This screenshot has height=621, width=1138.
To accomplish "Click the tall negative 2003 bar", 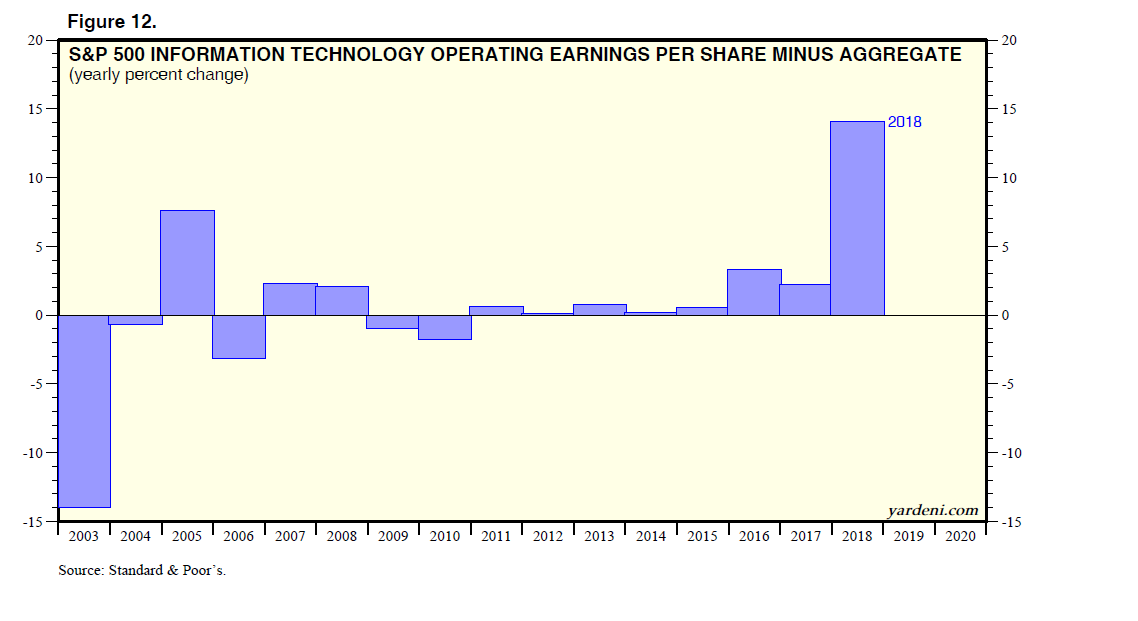I will click(x=84, y=411).
